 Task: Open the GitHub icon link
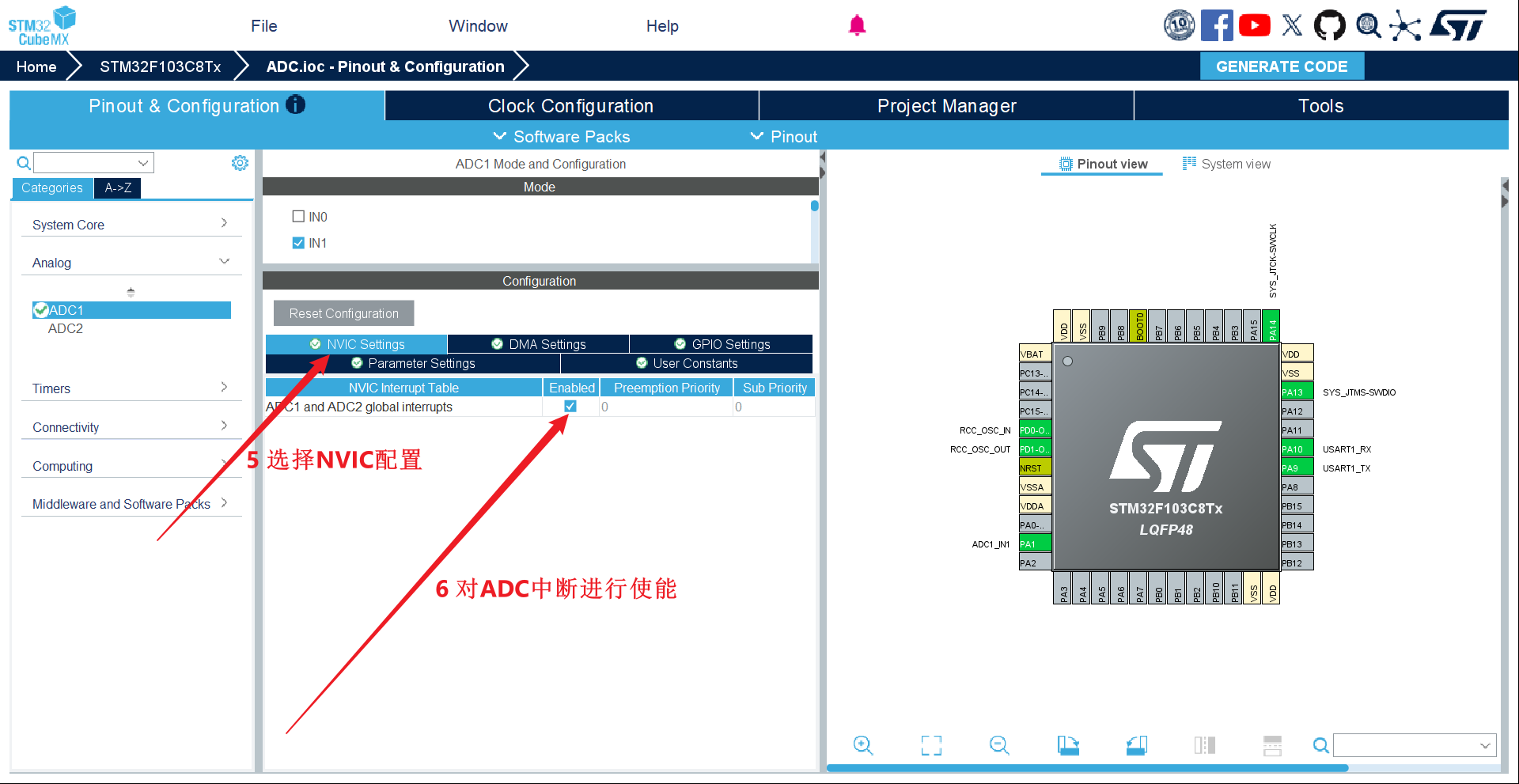[1329, 25]
